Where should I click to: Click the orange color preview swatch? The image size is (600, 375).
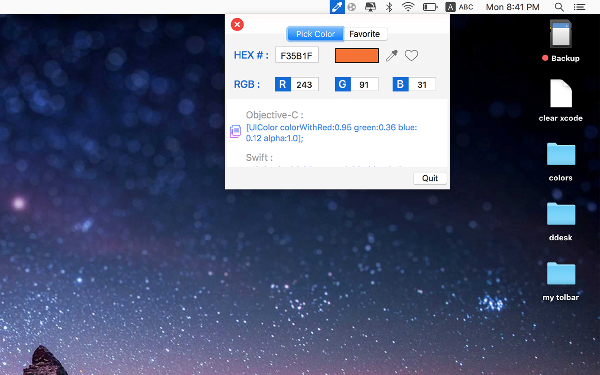tap(357, 55)
